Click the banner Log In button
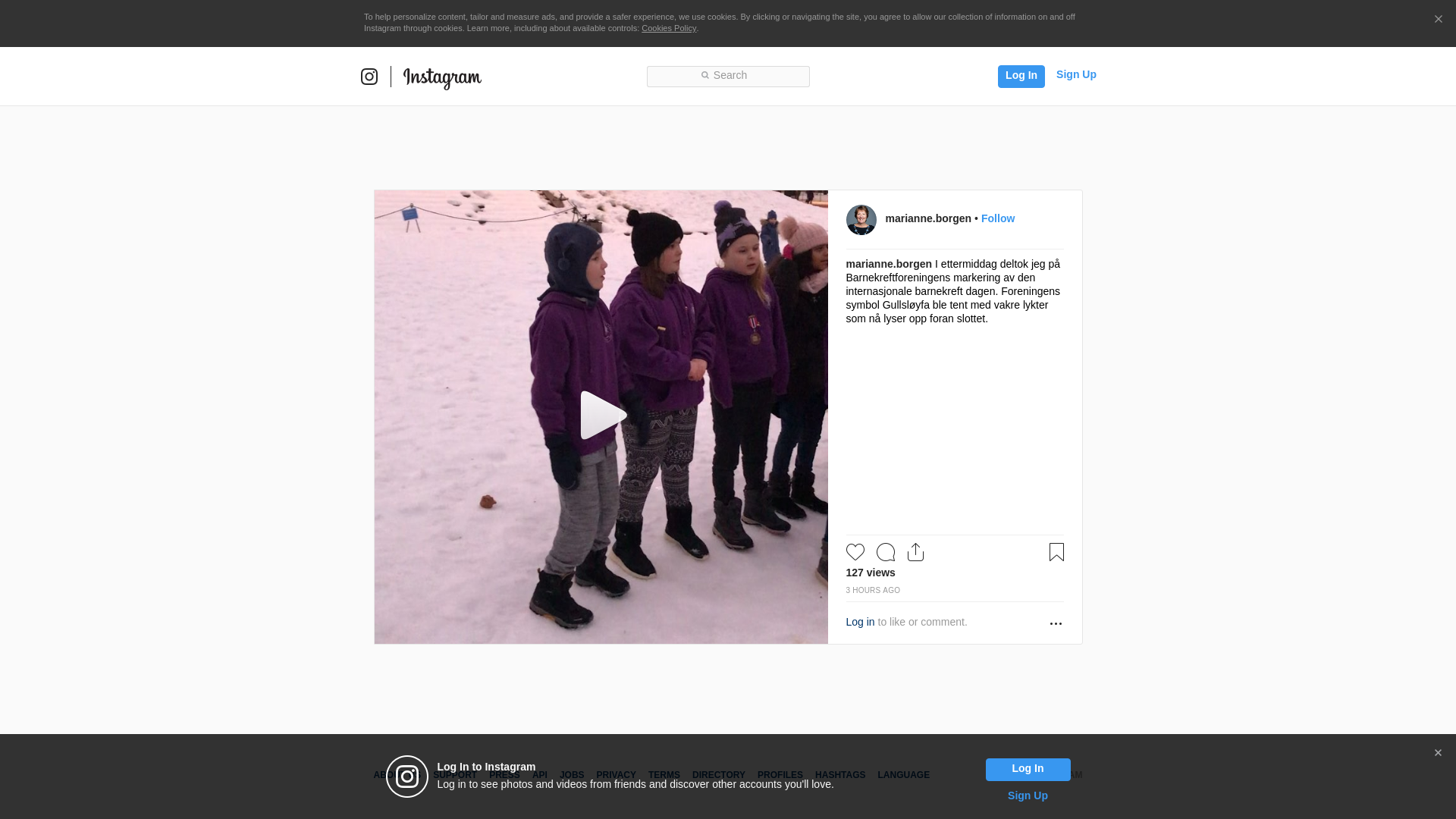Image resolution: width=1456 pixels, height=819 pixels. (x=1028, y=769)
